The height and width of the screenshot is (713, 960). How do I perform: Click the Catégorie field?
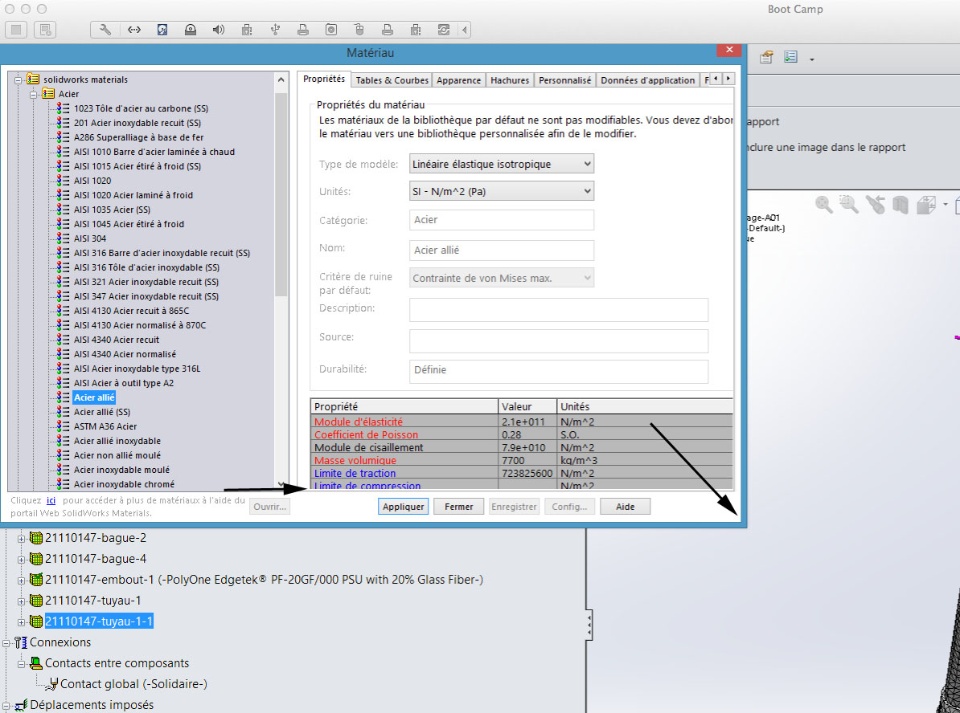[x=501, y=220]
